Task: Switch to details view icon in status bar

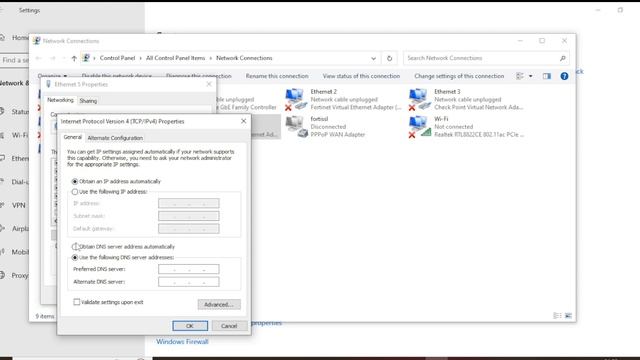Action: pos(557,316)
